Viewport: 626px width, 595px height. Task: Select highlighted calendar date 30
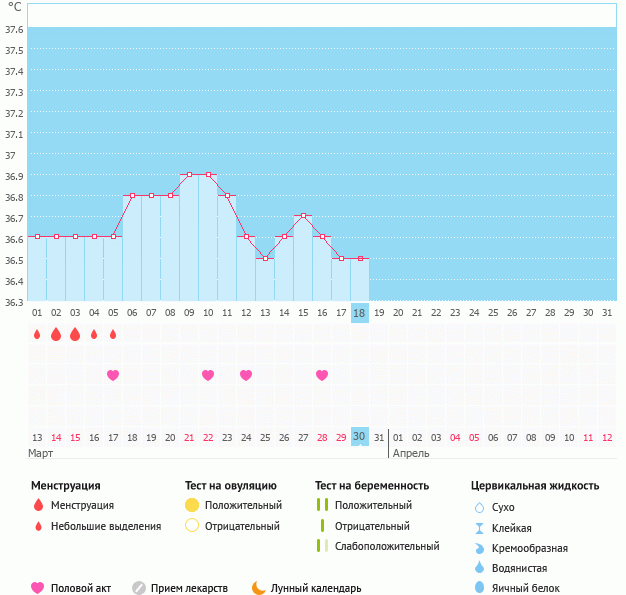(x=360, y=437)
